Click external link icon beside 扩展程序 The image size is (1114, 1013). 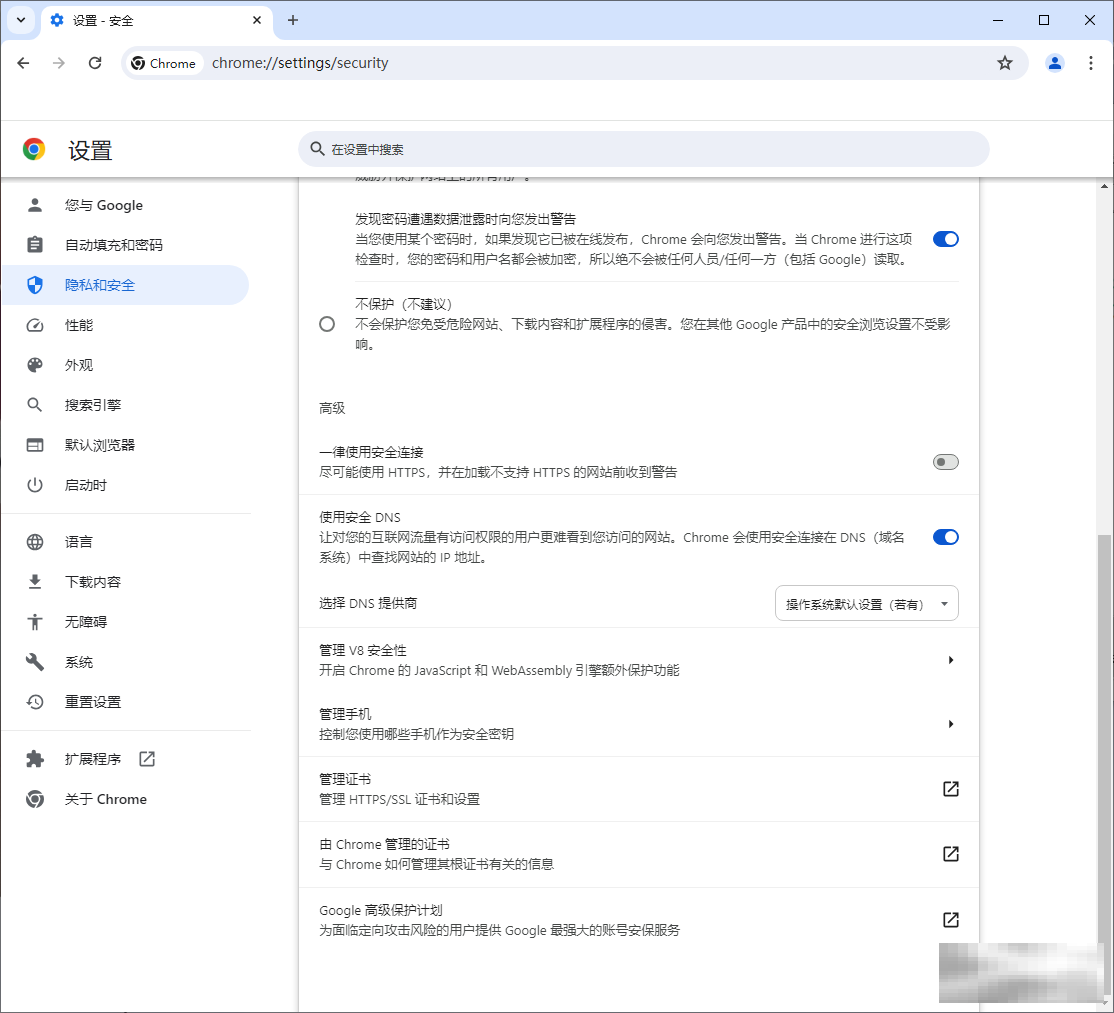(147, 759)
